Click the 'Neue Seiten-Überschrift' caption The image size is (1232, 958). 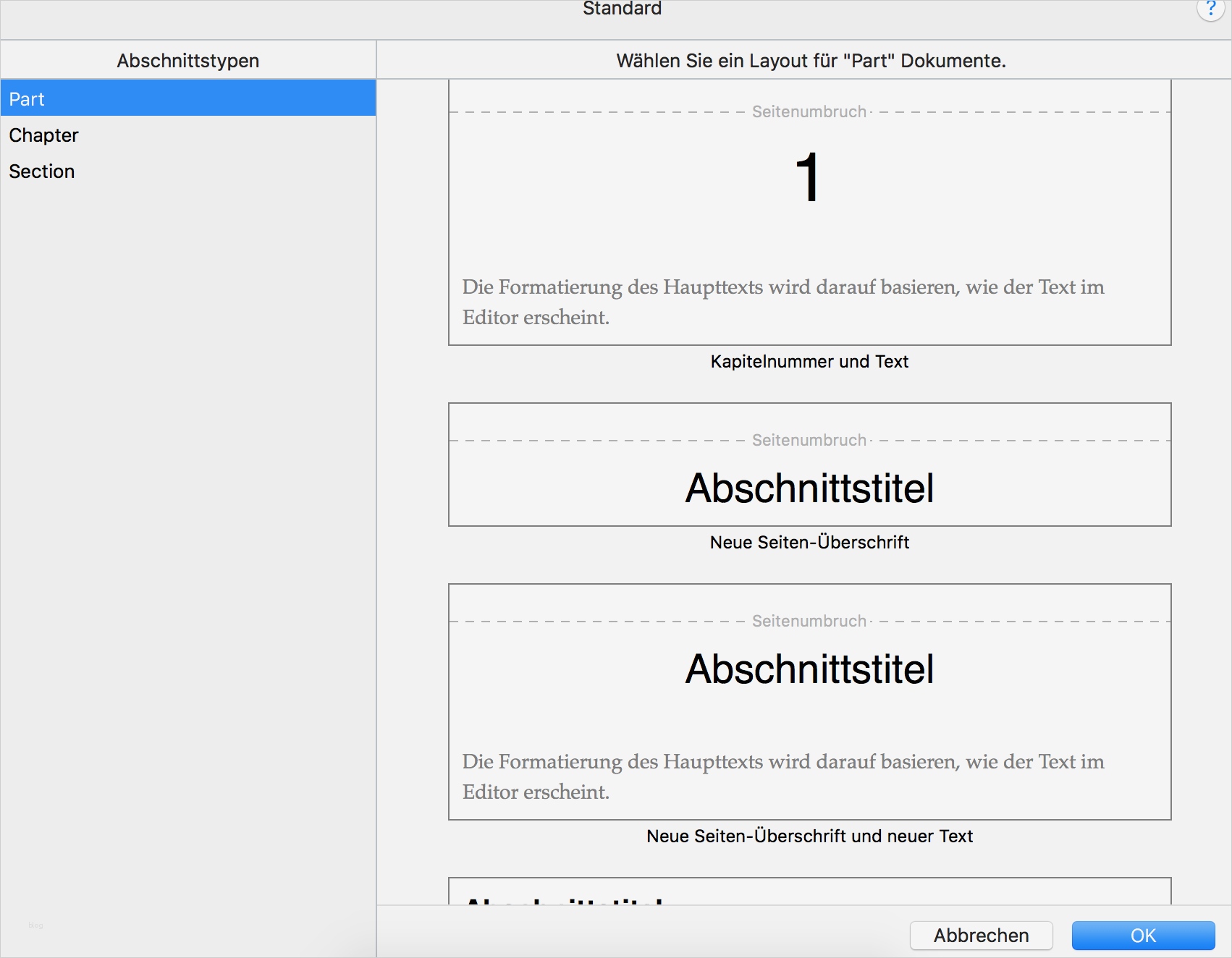click(809, 543)
